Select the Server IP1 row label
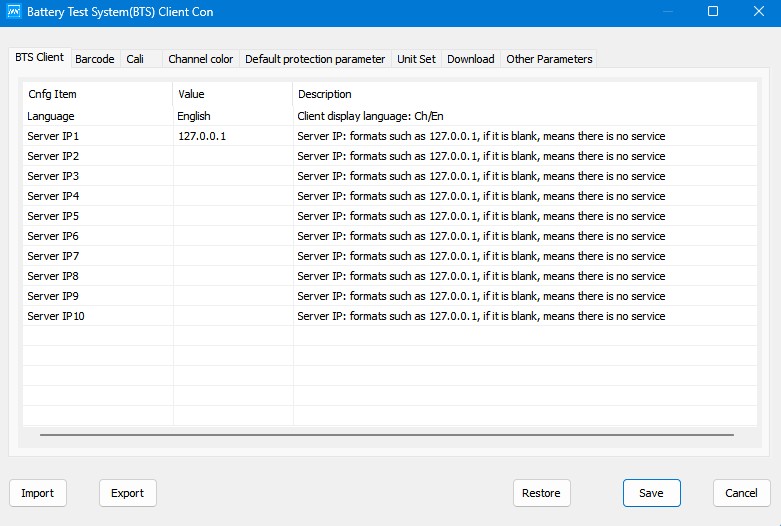This screenshot has width=781, height=526. [x=53, y=136]
